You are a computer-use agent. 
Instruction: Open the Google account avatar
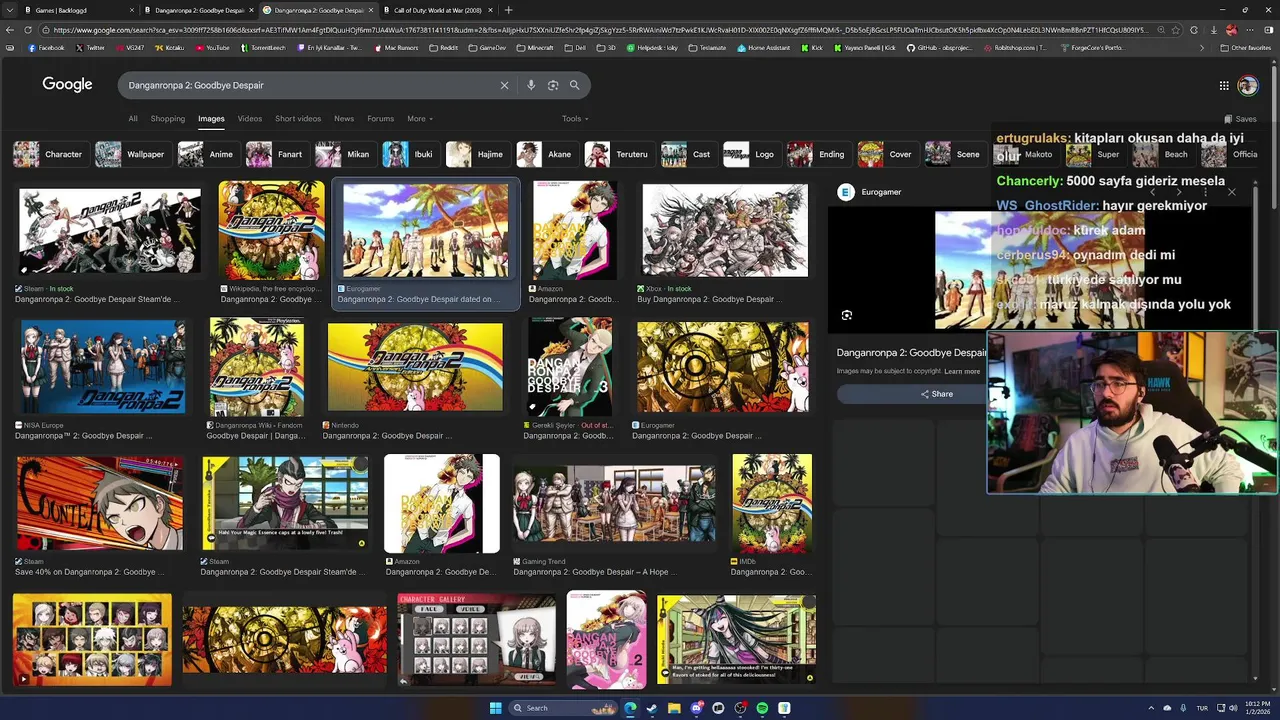point(1248,85)
